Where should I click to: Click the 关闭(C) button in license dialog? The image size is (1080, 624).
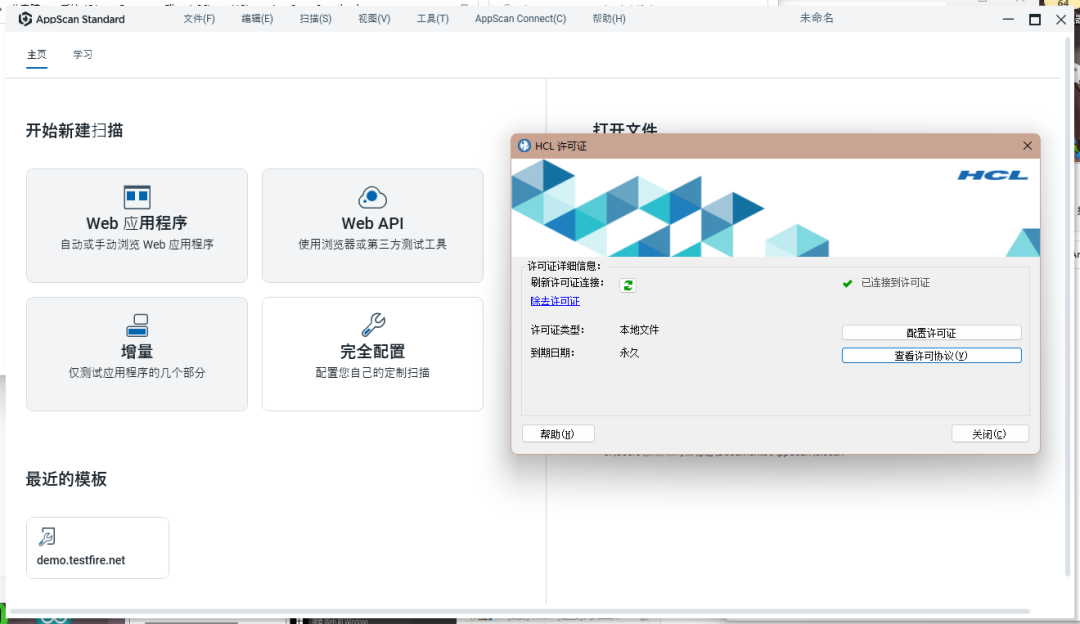coord(990,434)
